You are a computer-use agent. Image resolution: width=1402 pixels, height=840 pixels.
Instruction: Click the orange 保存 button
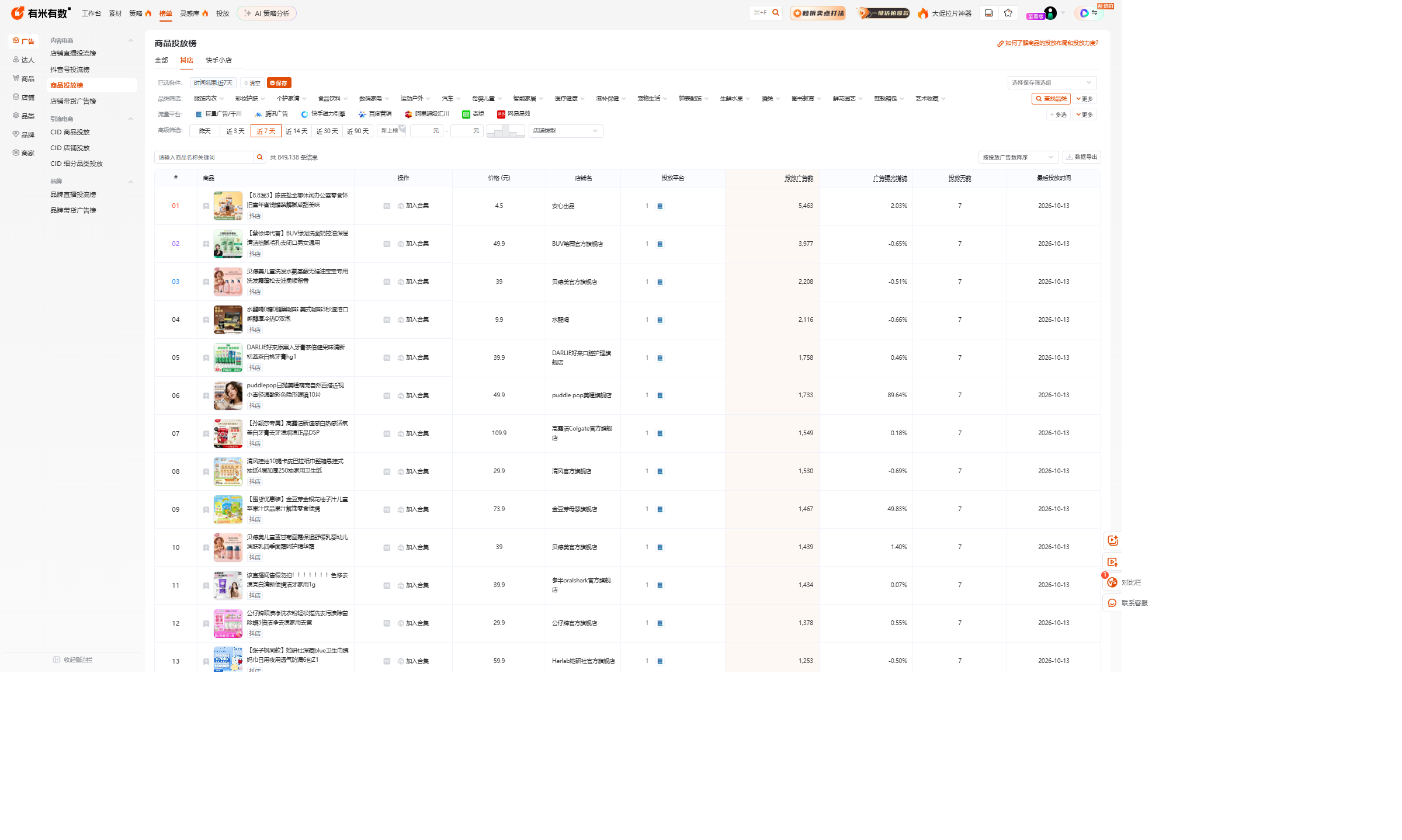click(279, 83)
